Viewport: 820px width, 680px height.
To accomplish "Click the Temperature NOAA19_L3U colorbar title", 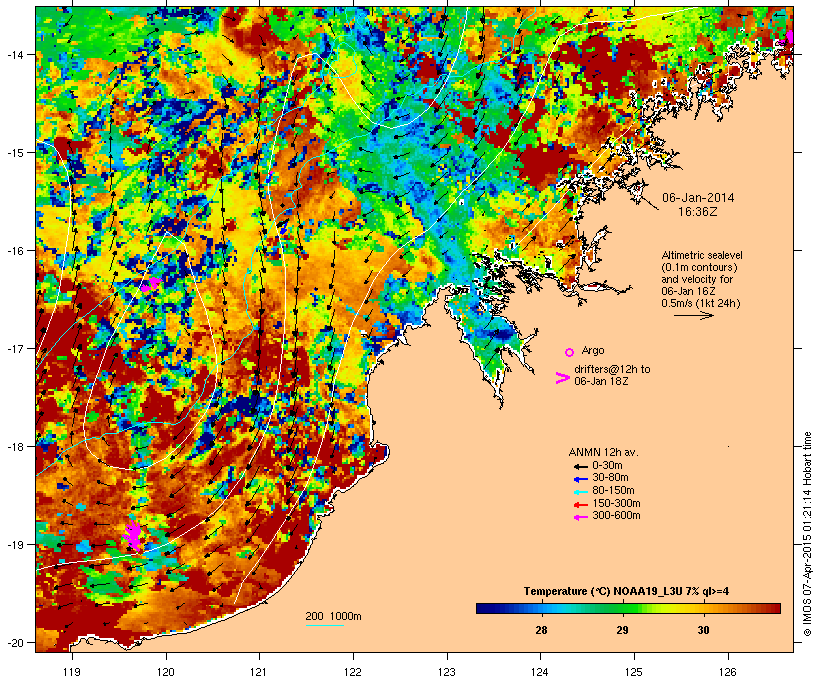I will [x=627, y=592].
